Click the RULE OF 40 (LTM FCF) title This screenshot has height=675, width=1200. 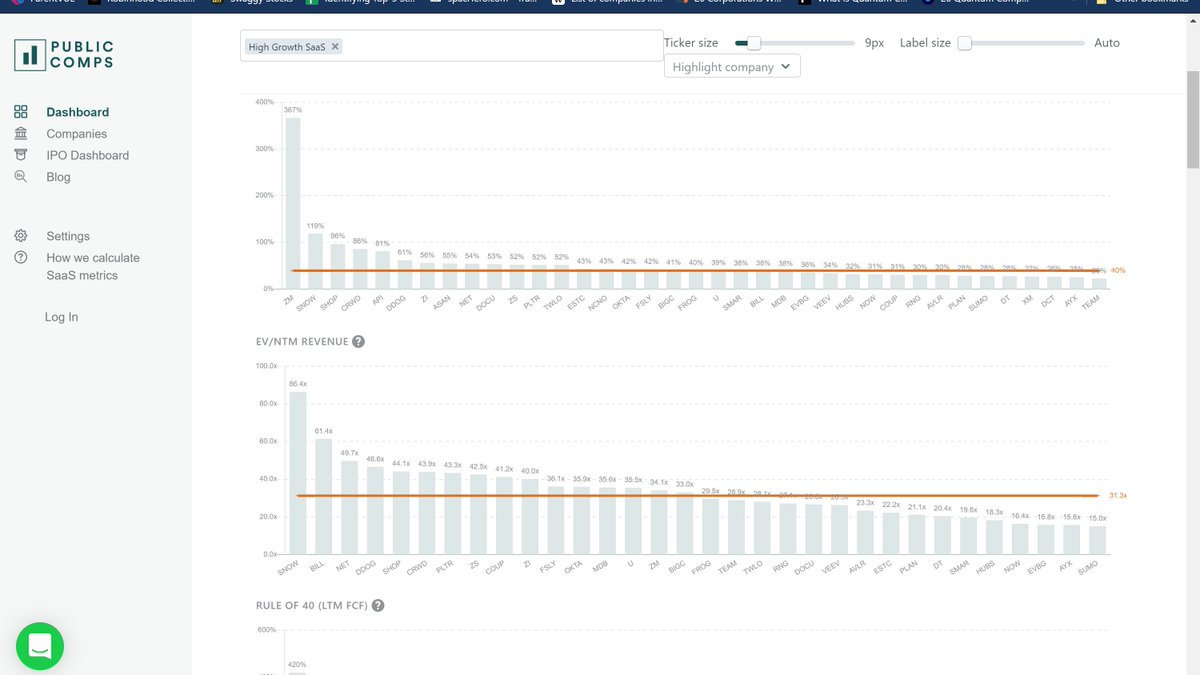click(x=312, y=605)
